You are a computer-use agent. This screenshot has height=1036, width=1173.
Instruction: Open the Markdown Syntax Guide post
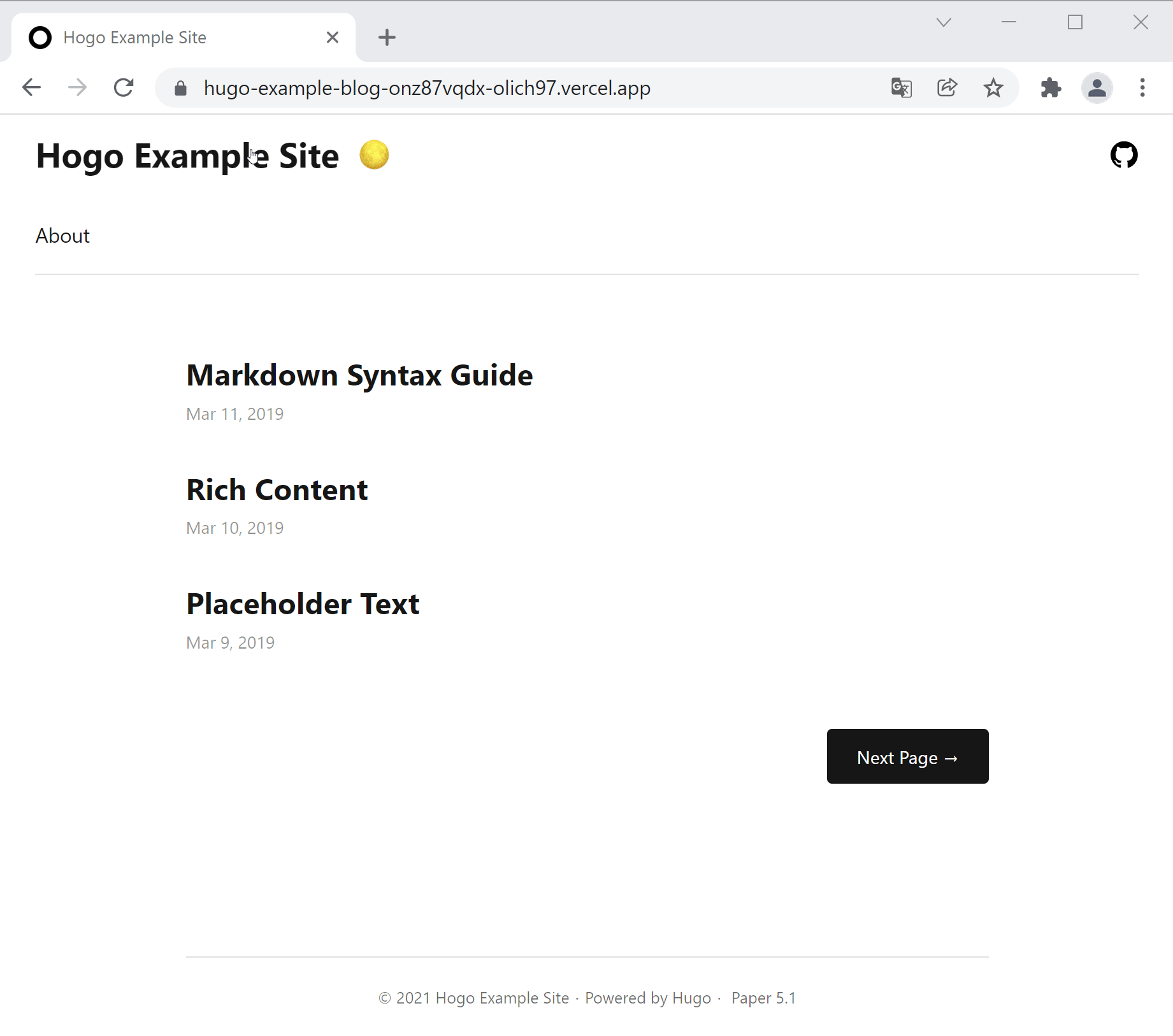359,375
